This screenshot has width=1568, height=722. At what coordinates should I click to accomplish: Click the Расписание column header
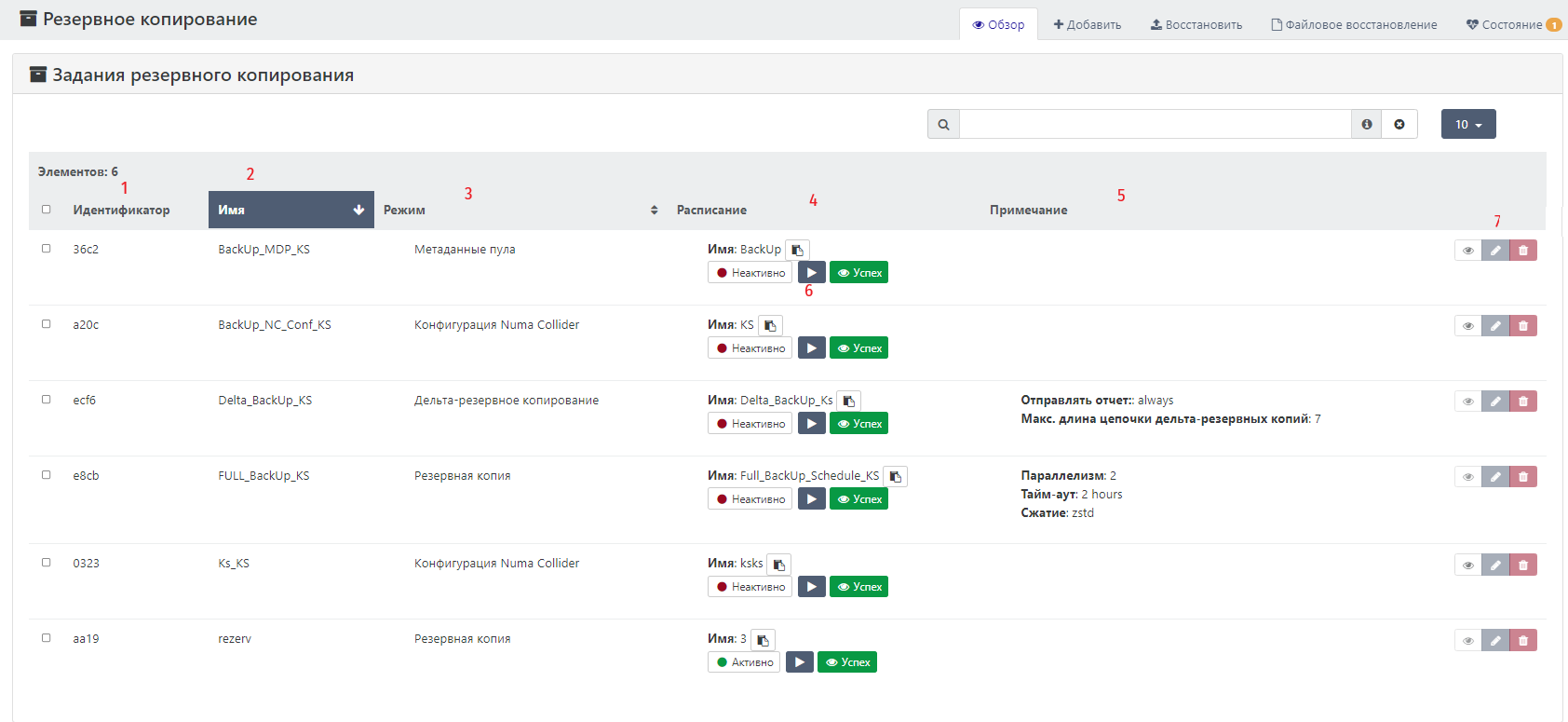pos(711,210)
